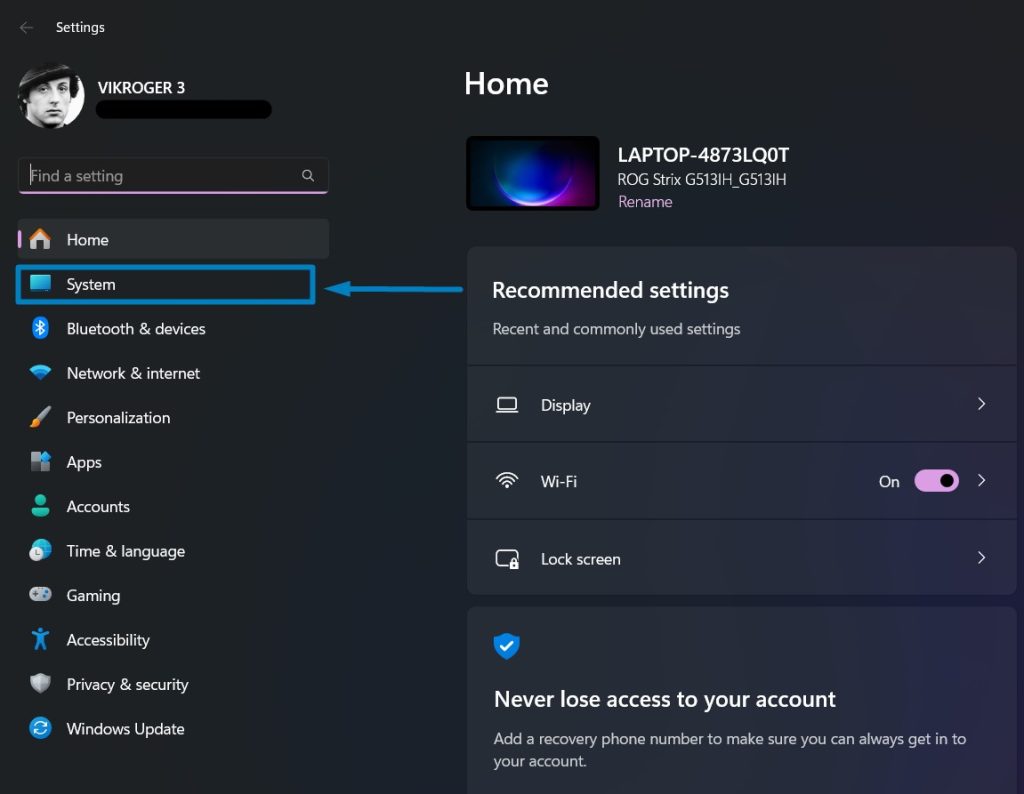The image size is (1024, 794).
Task: Click the Find a setting search box
Action: pyautogui.click(x=172, y=175)
